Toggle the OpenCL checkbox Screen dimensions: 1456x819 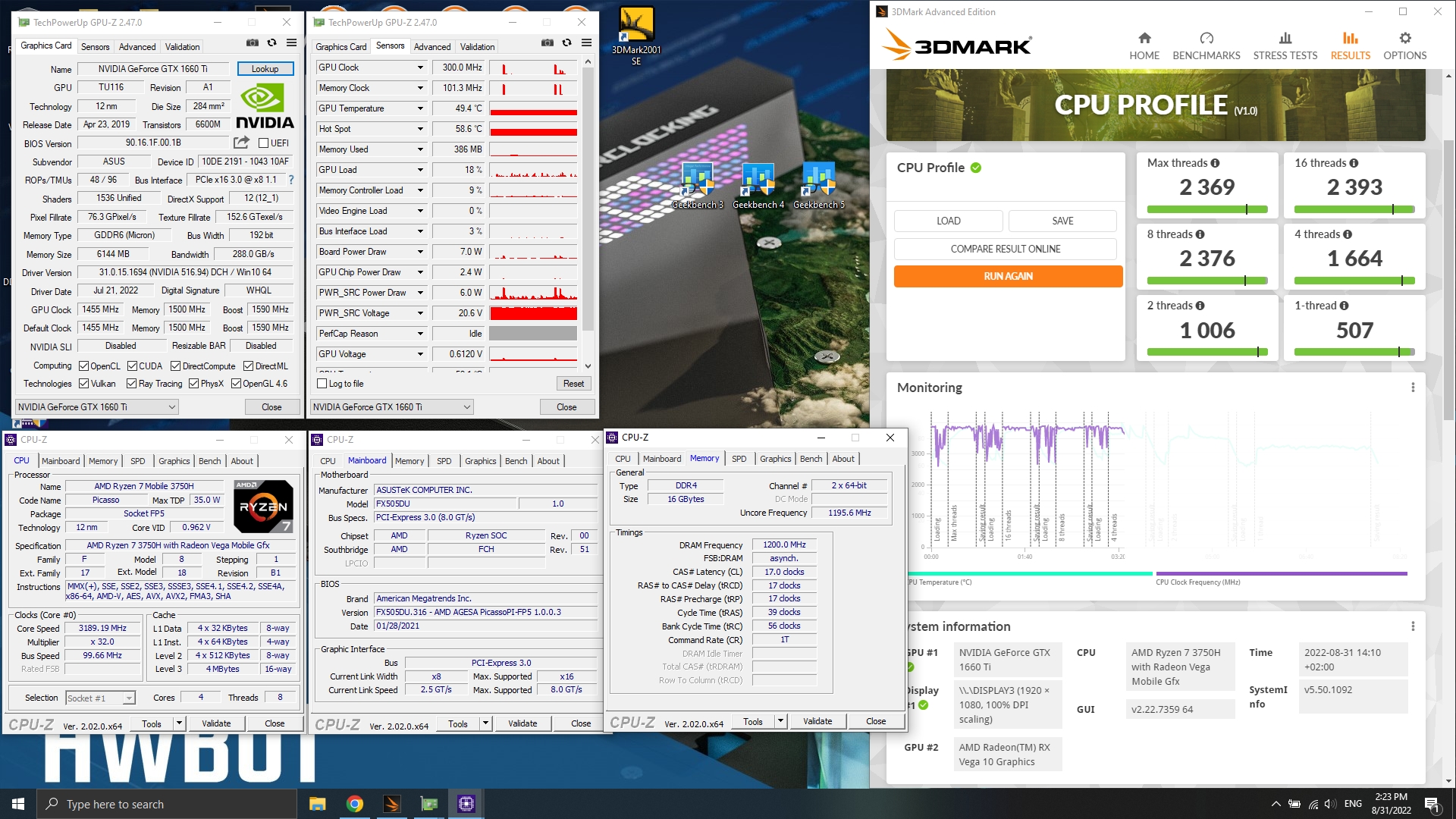pos(84,366)
